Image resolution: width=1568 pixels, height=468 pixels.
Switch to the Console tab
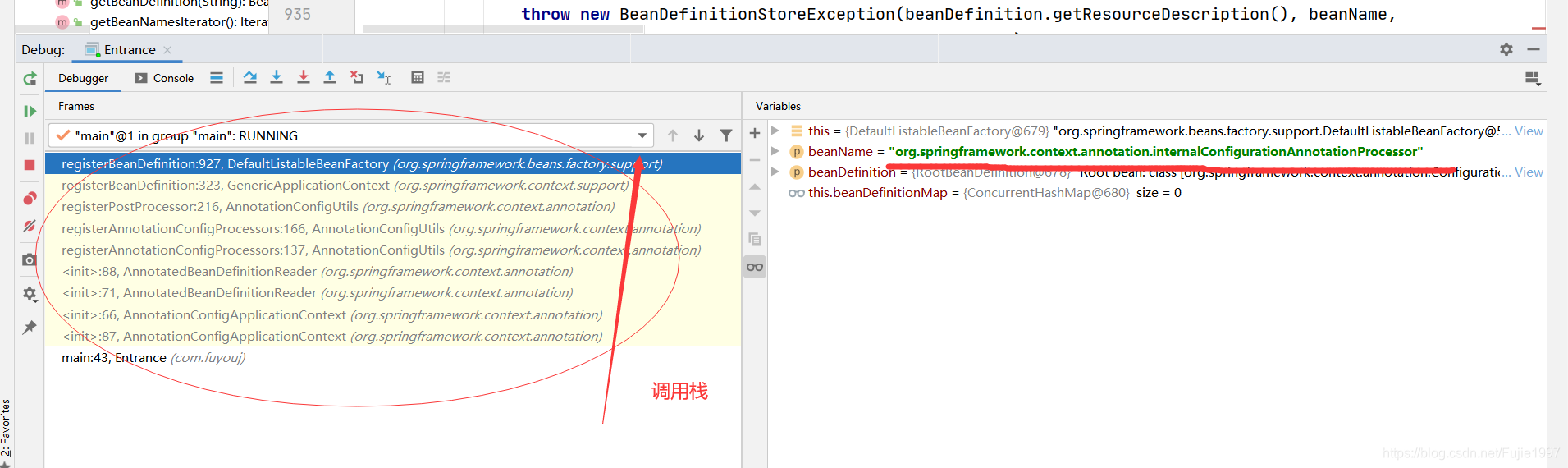click(x=164, y=78)
